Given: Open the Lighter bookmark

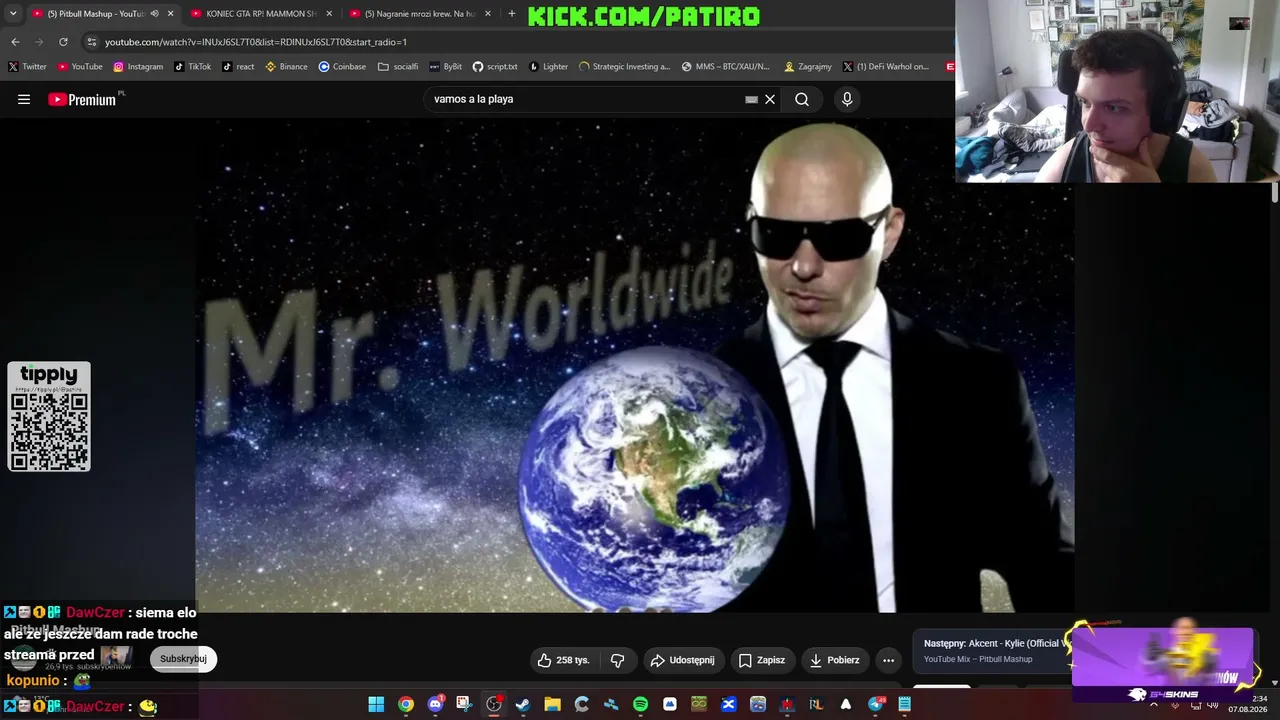Looking at the screenshot, I should (x=548, y=67).
